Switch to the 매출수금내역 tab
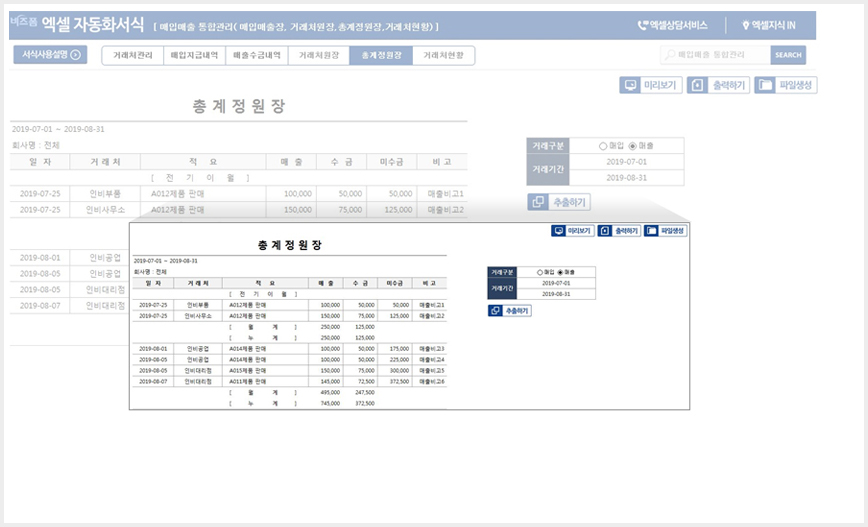 tap(257, 55)
